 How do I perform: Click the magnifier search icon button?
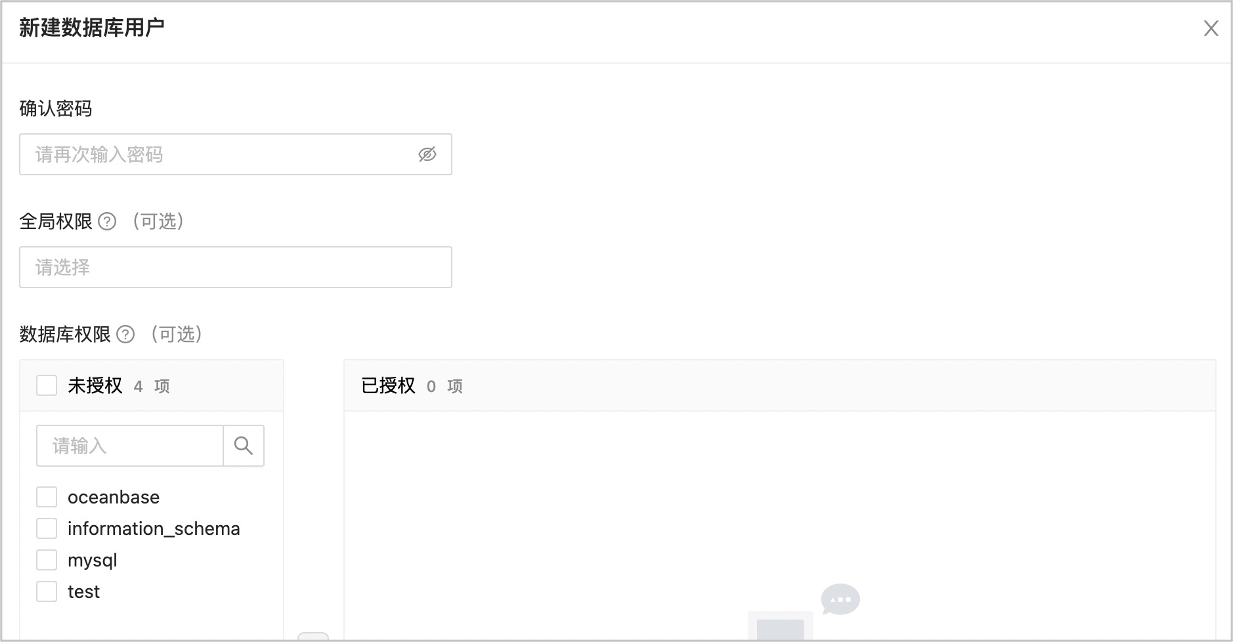(243, 446)
